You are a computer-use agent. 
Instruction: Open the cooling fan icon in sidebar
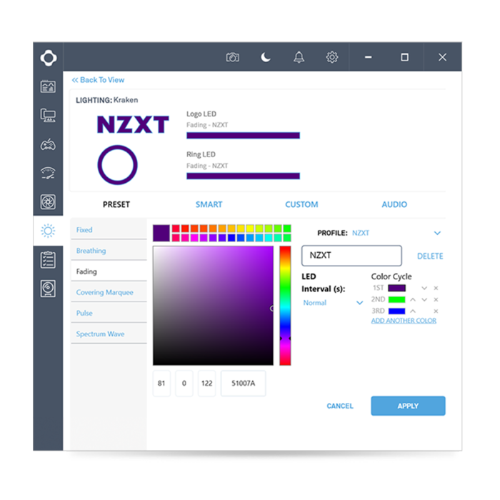pyautogui.click(x=48, y=202)
